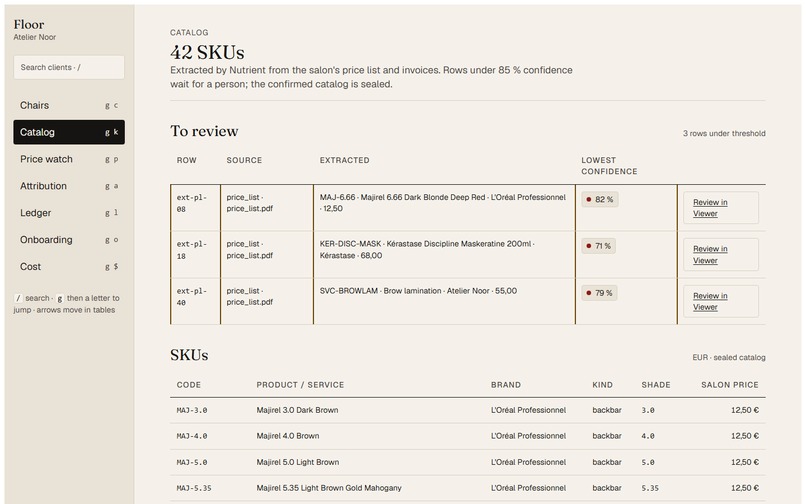806x504 pixels.
Task: Click the To review section heading
Action: (204, 131)
